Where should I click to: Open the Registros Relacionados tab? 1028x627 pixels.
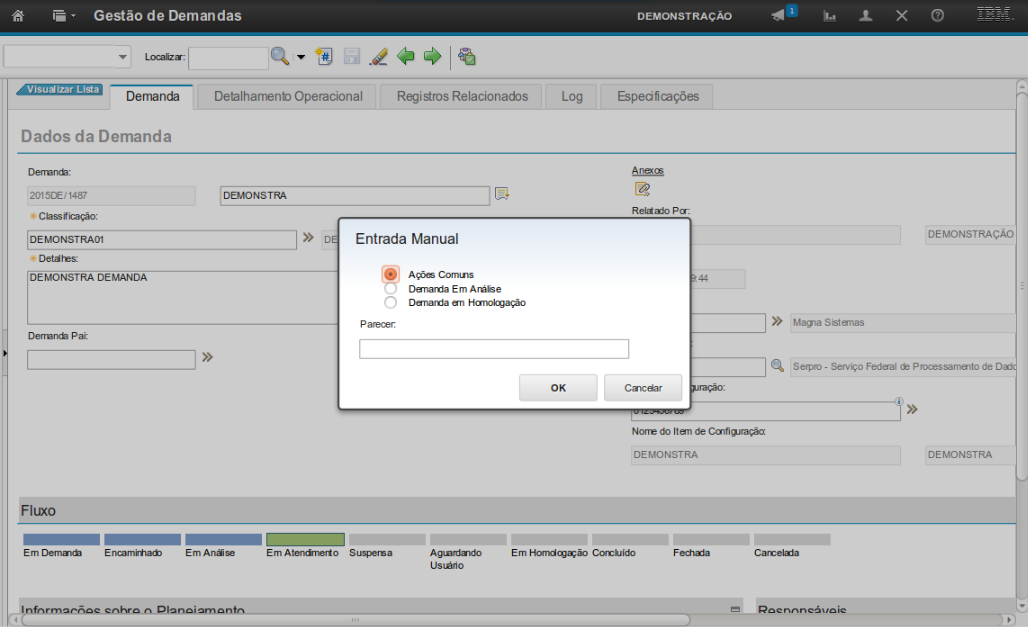(x=461, y=96)
